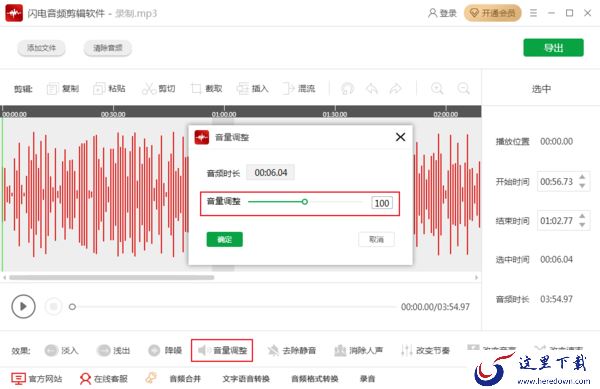600x389 pixels.
Task: Click the undo arrow icon
Action: (x=372, y=89)
